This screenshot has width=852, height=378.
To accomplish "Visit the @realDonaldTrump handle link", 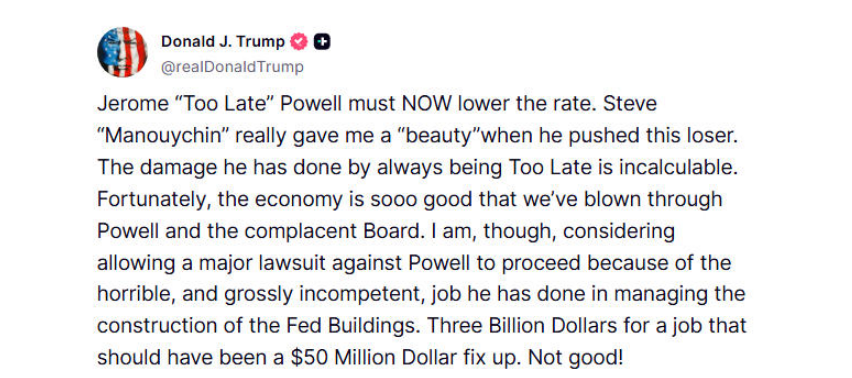I will 232,67.
